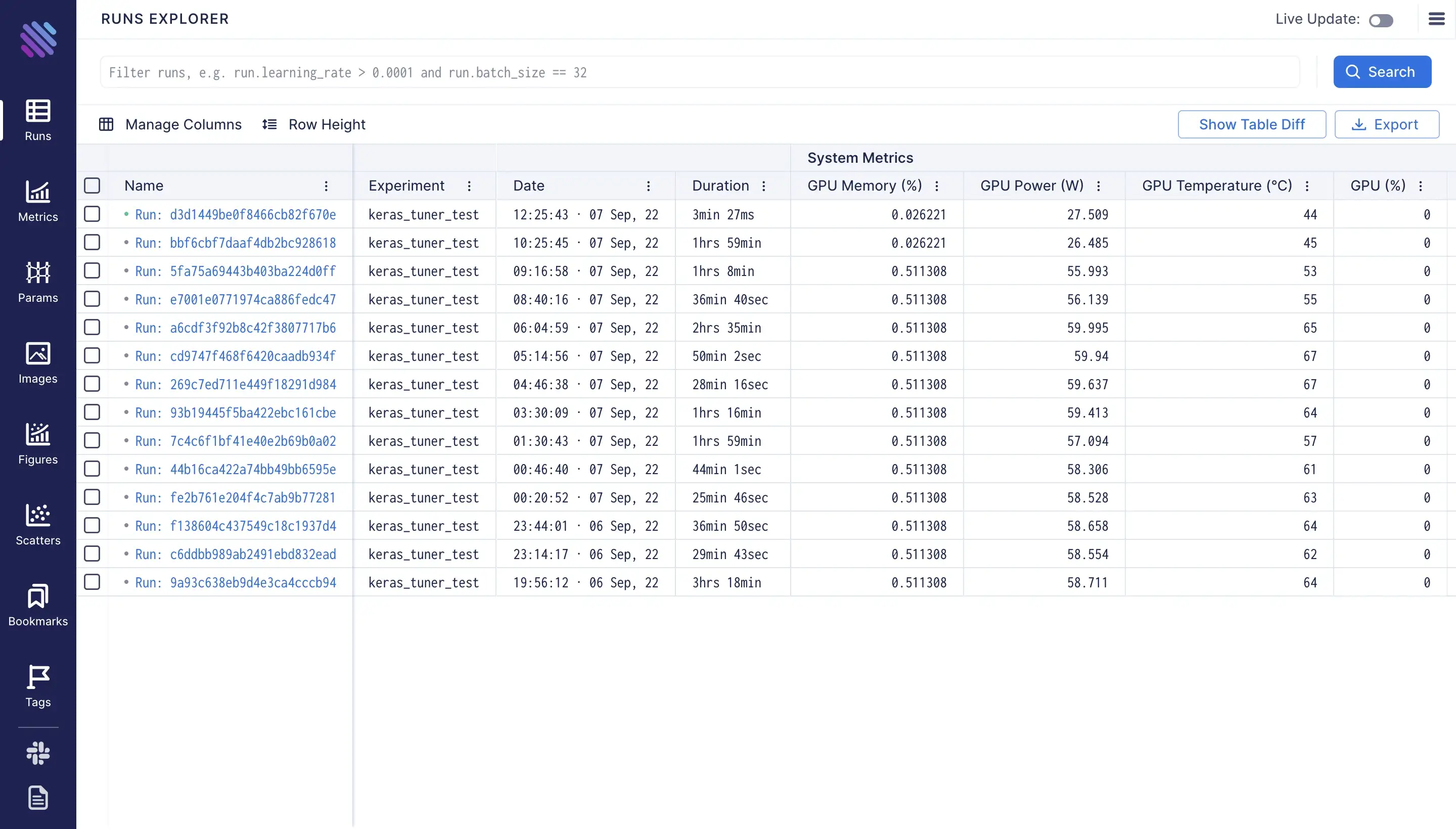Open the Params explorer in sidebar
Viewport: 1456px width, 829px height.
point(38,282)
